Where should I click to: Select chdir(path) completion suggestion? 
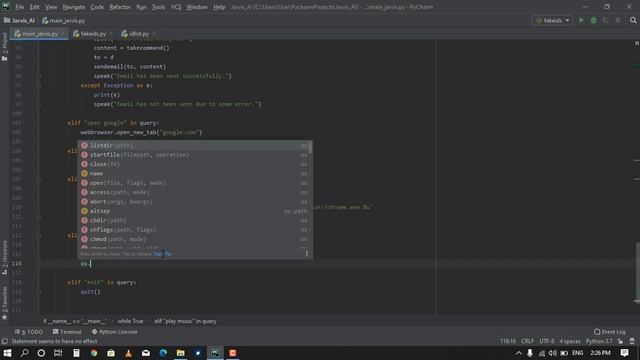[x=194, y=220]
